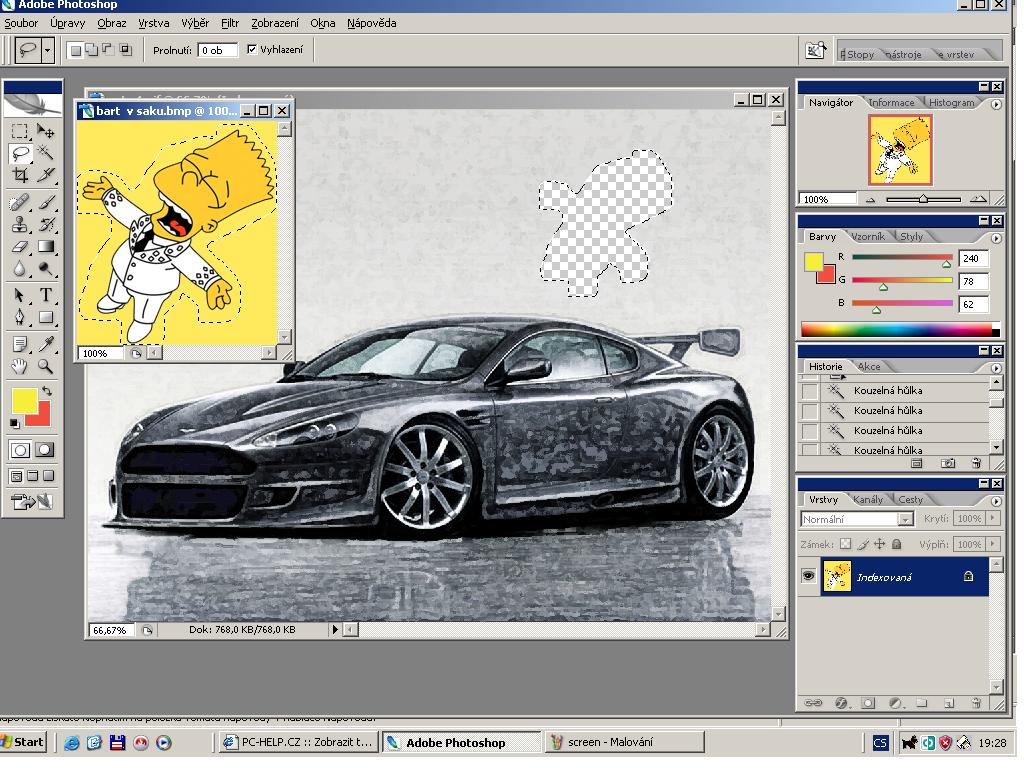The height and width of the screenshot is (768, 1024).
Task: Click the Eyedropper tool
Action: point(46,343)
